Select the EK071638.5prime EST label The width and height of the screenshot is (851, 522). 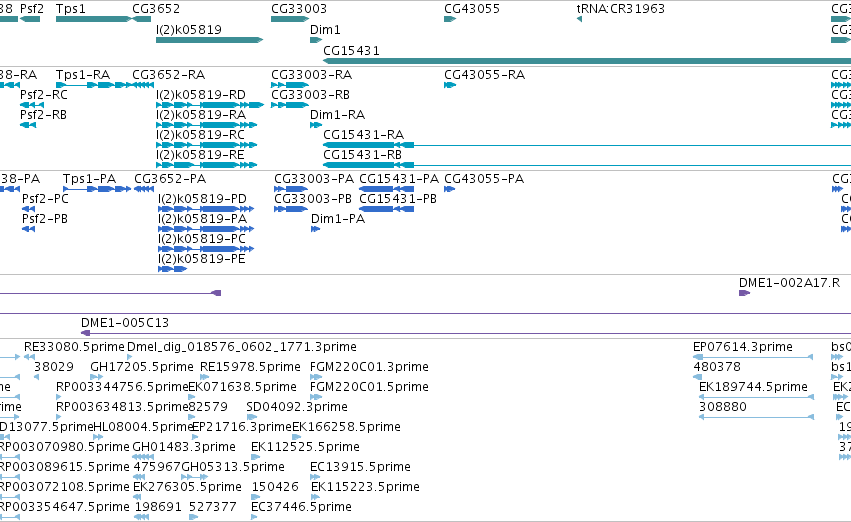(242, 387)
